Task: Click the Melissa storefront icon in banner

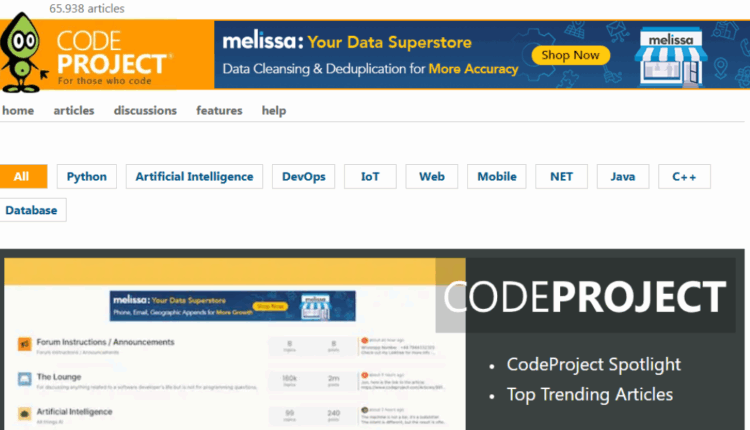Action: click(x=670, y=55)
